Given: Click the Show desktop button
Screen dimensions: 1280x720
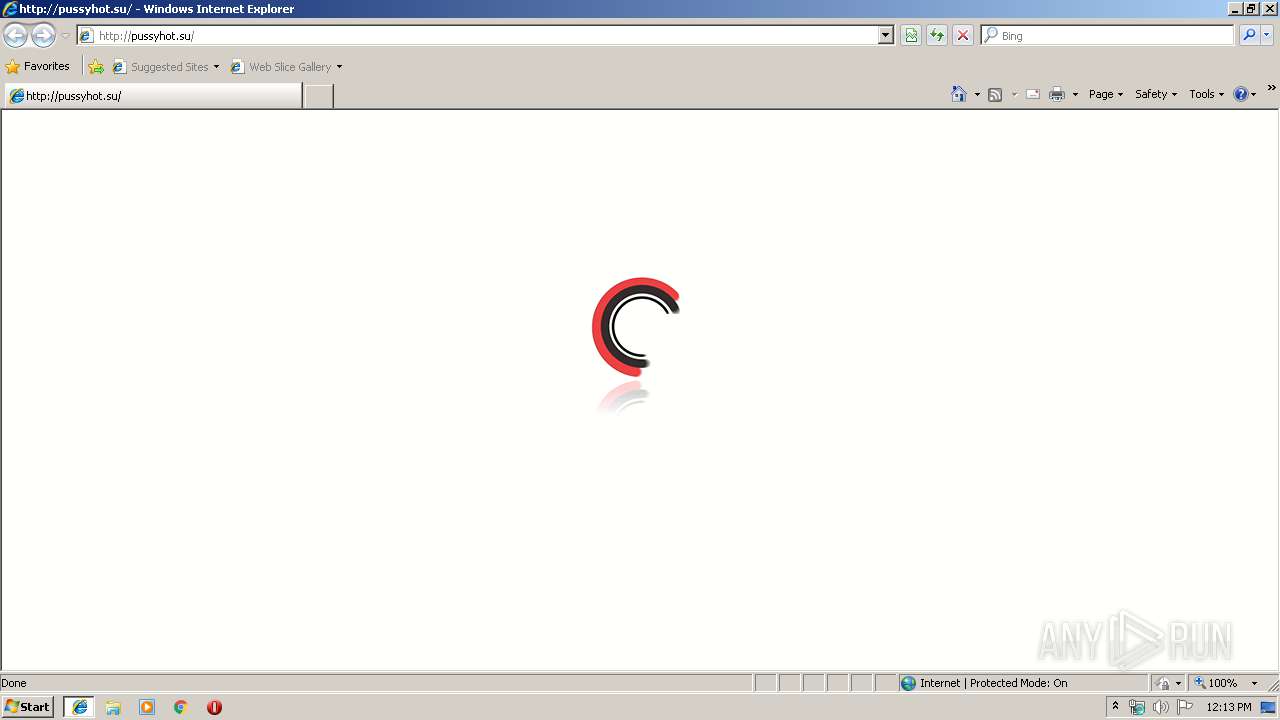Looking at the screenshot, I should pos(1269,707).
